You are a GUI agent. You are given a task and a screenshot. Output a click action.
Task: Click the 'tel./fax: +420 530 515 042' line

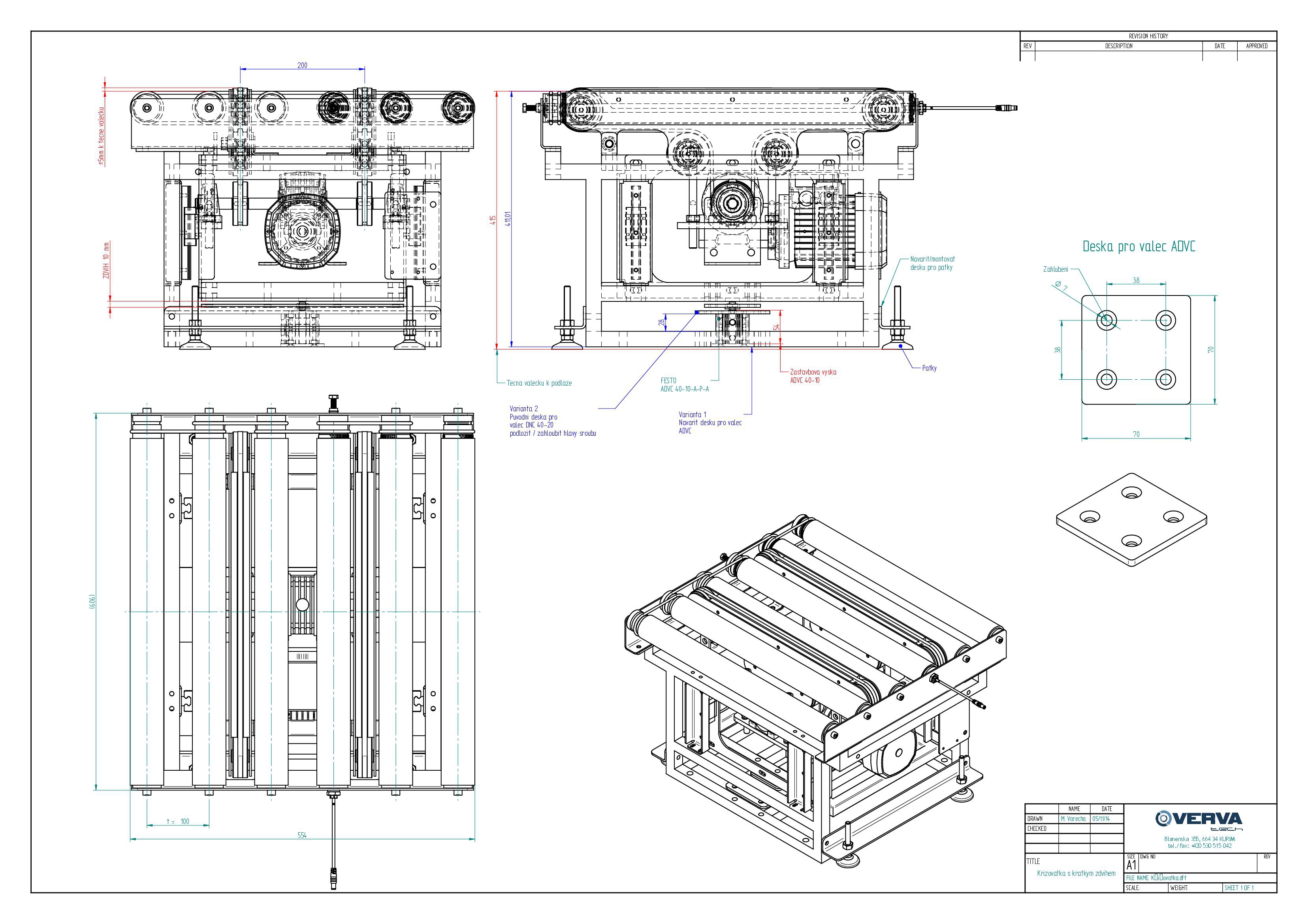tap(1200, 845)
